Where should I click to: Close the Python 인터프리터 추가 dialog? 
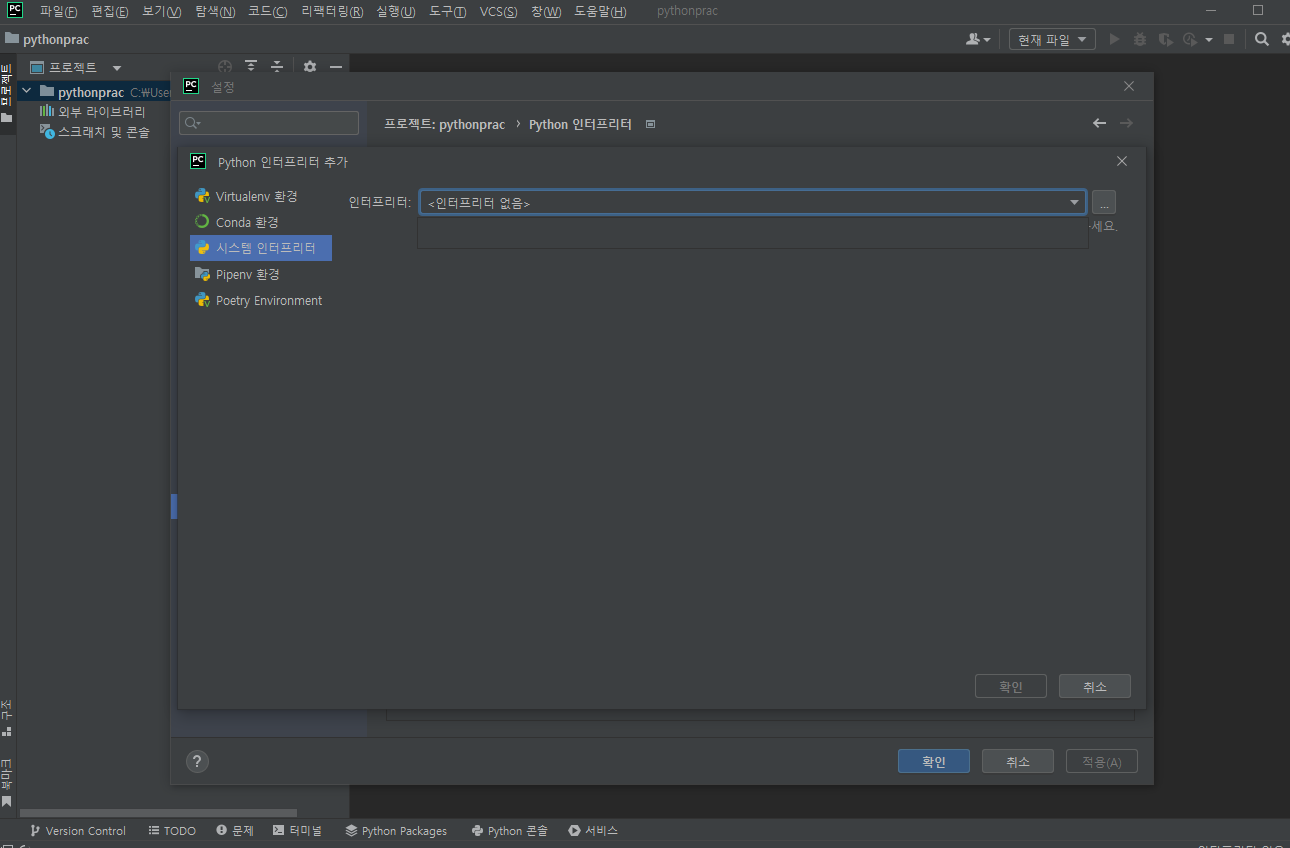tap(1122, 161)
